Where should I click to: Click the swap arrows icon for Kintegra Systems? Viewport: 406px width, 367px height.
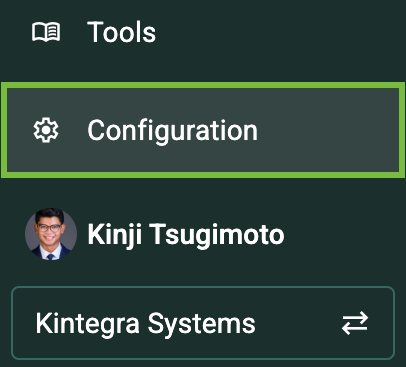355,323
